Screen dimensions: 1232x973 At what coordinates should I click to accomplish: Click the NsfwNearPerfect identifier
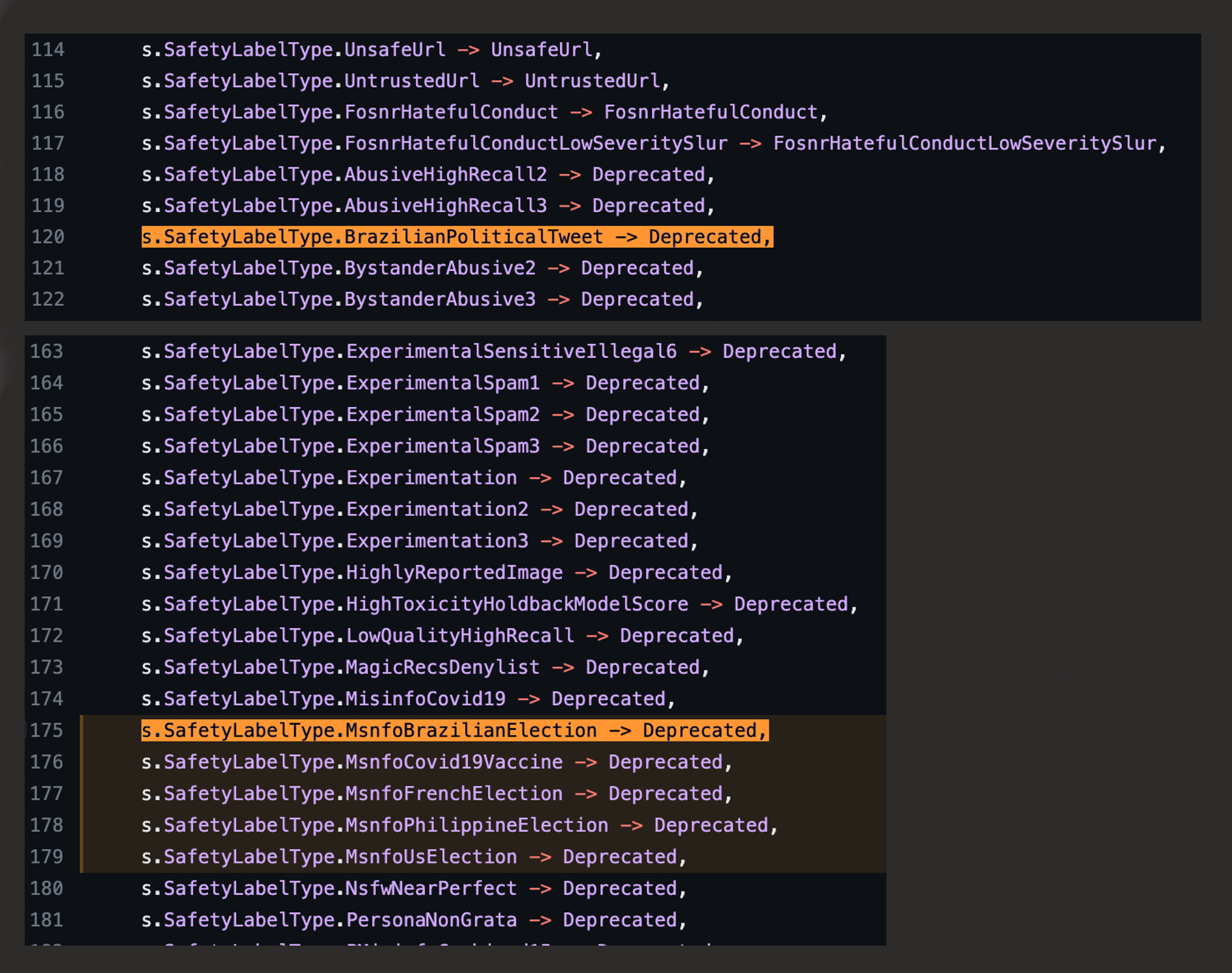431,888
